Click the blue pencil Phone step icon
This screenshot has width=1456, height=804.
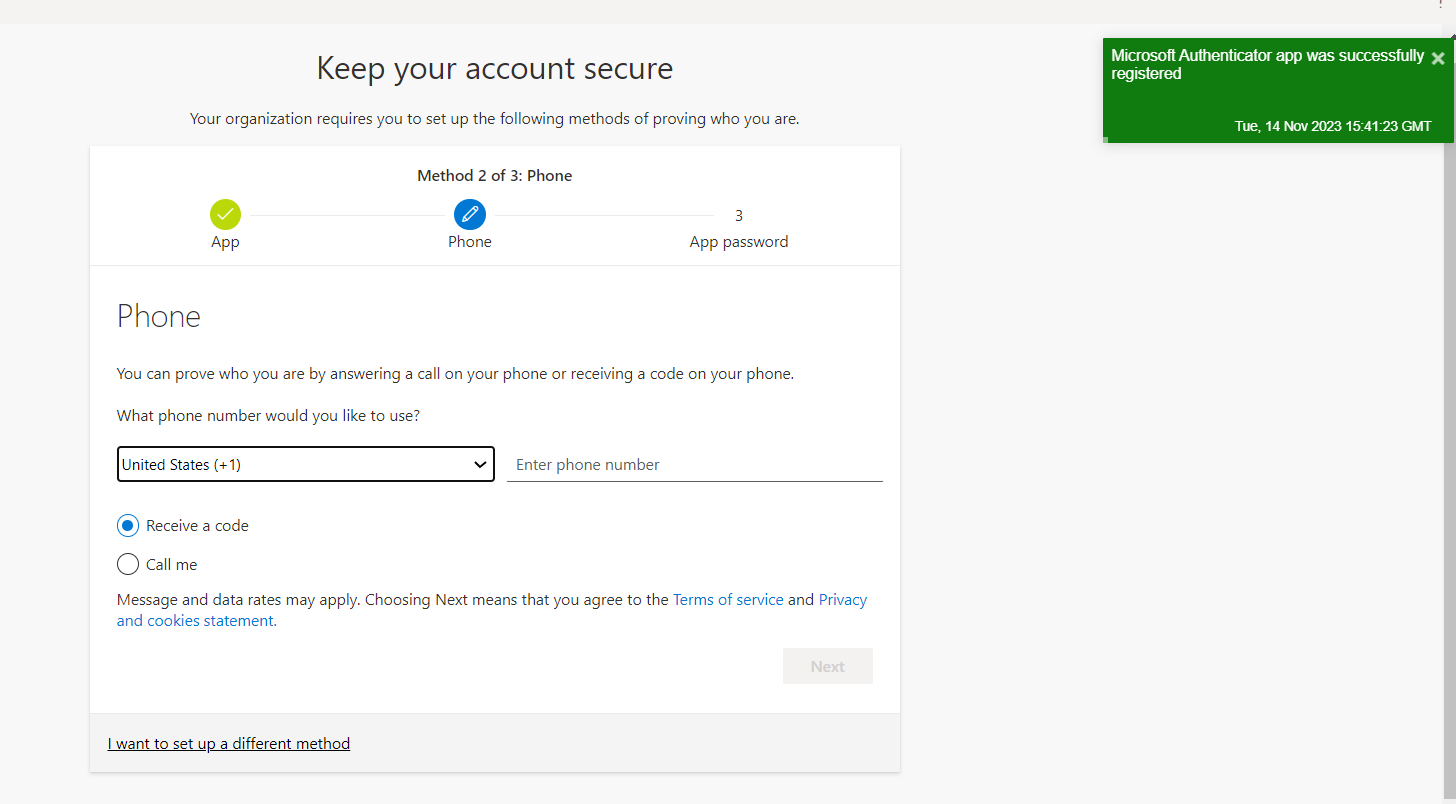(x=469, y=215)
